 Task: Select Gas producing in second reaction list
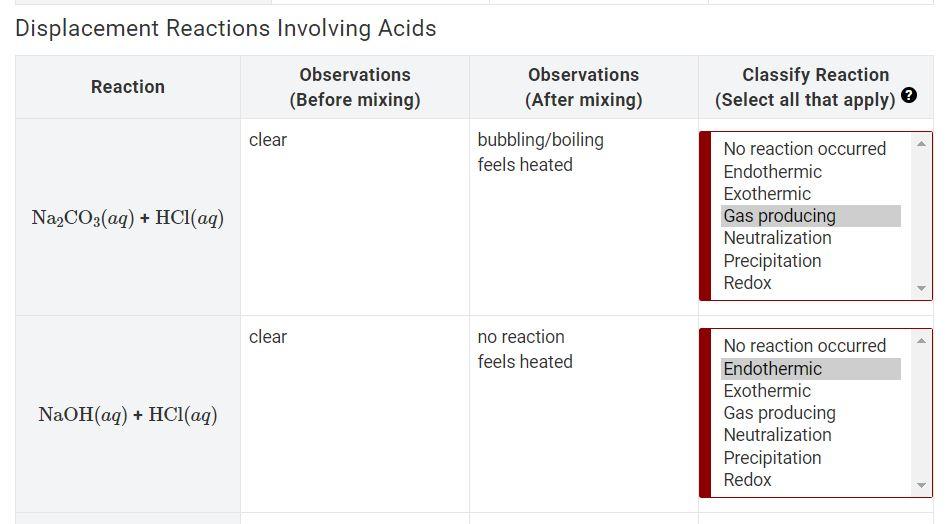(811, 413)
